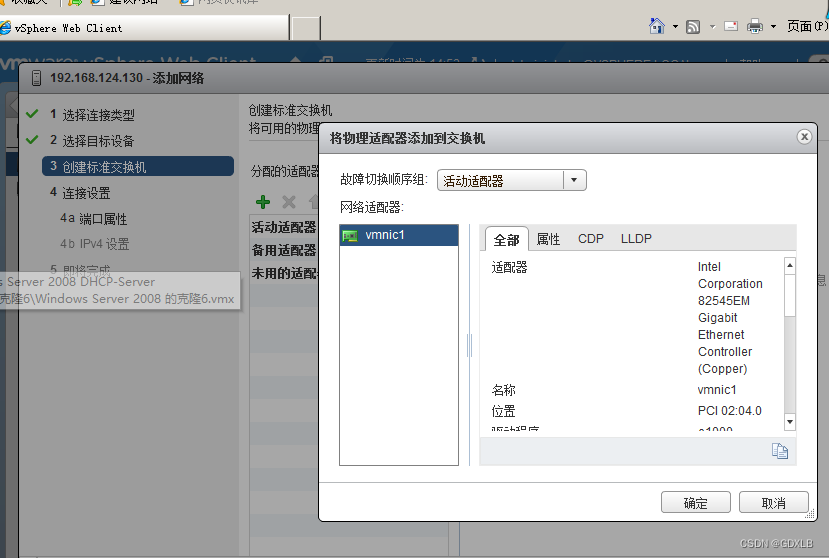Click the PCI 02:04.0 location value
829x558 pixels.
(730, 411)
